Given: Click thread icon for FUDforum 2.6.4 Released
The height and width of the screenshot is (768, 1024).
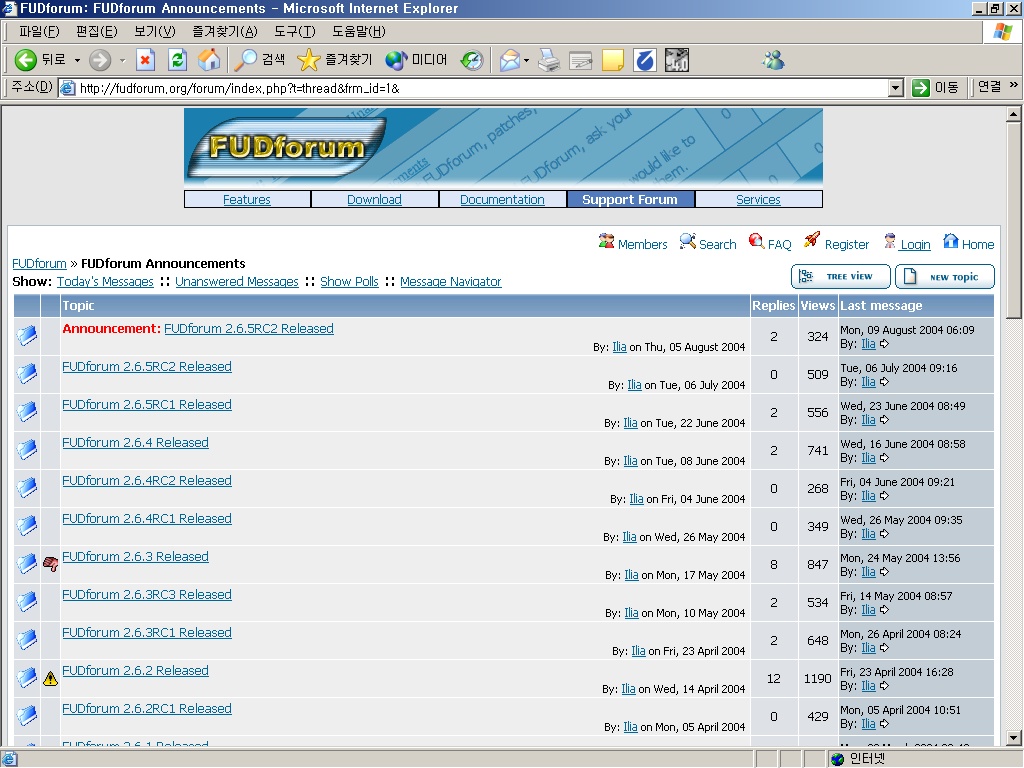Looking at the screenshot, I should pos(27,449).
